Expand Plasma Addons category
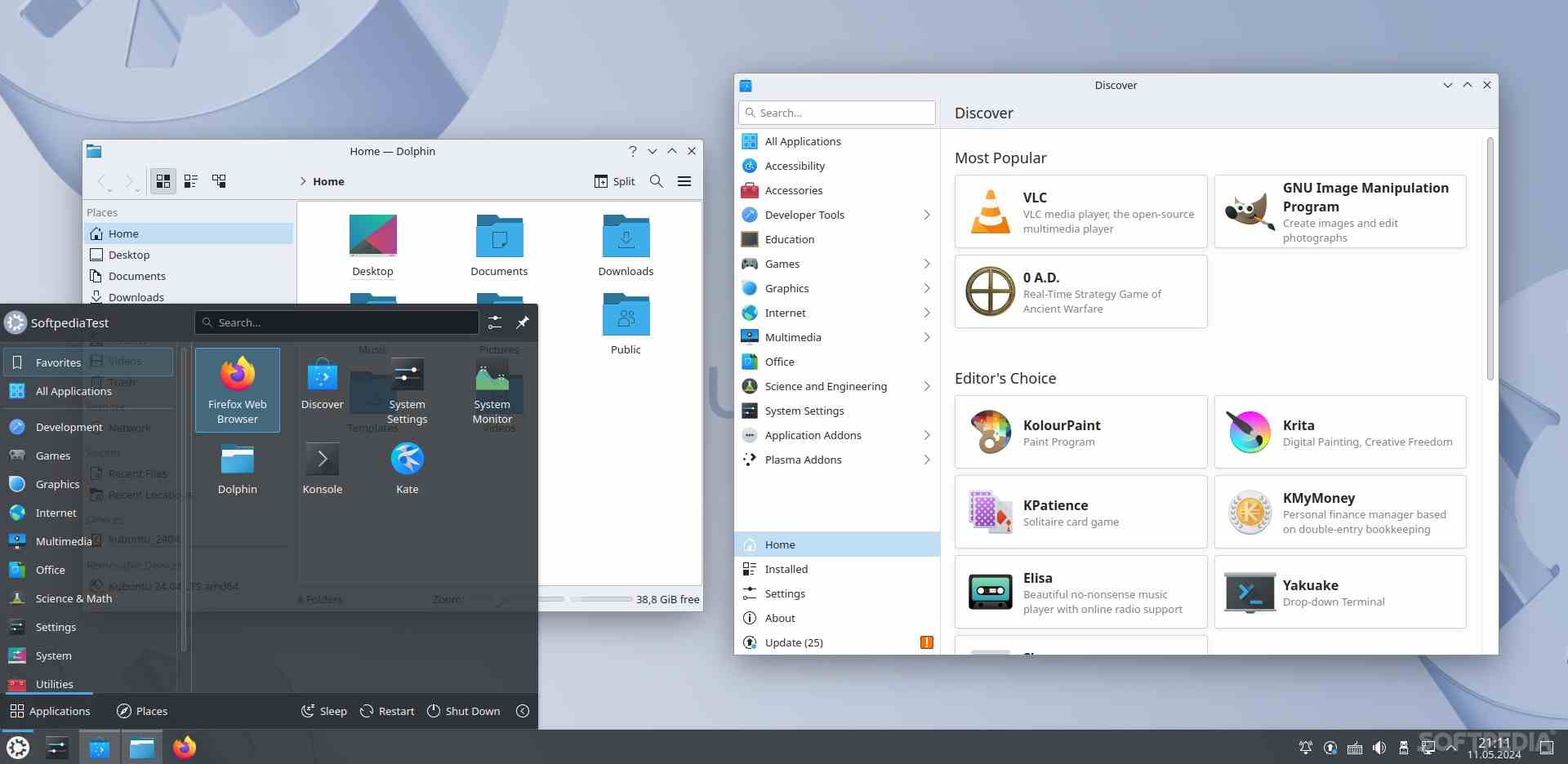The width and height of the screenshot is (1568, 764). 926,460
